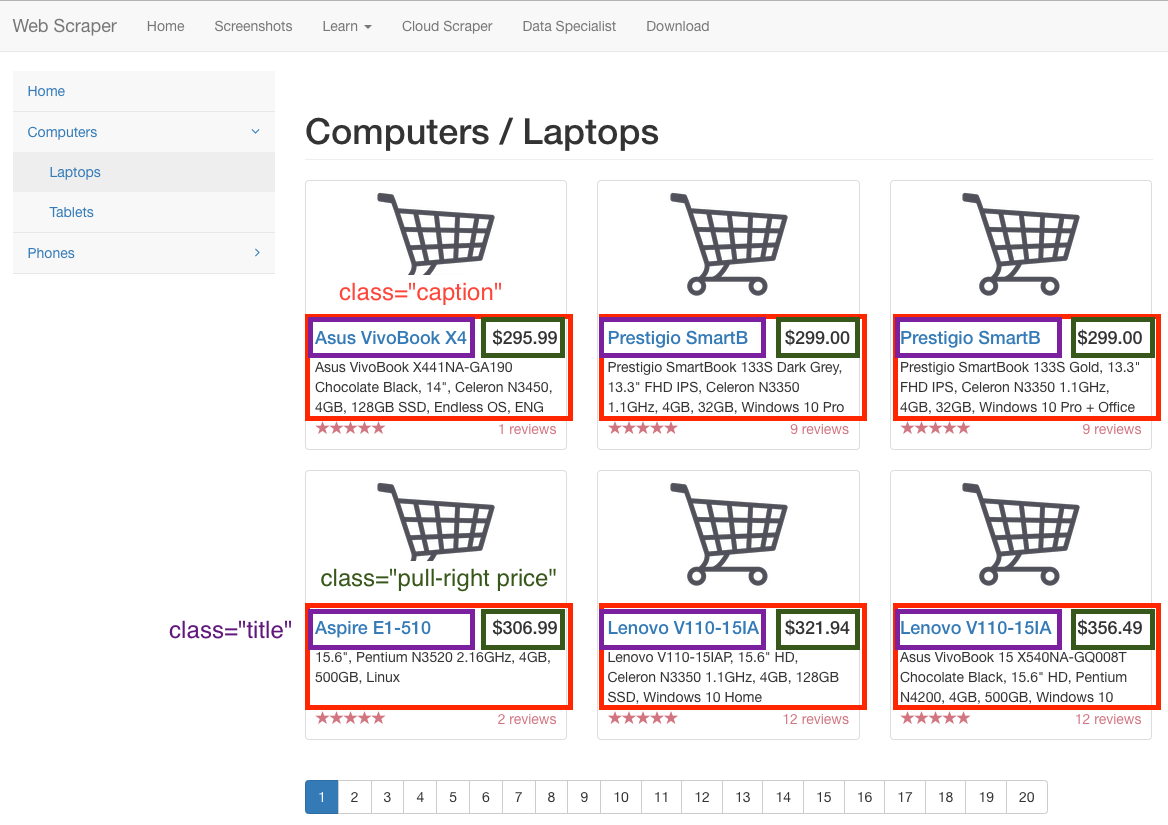
Task: Click cart image of $321.94 Lenovo V110-15IA
Action: [x=729, y=535]
